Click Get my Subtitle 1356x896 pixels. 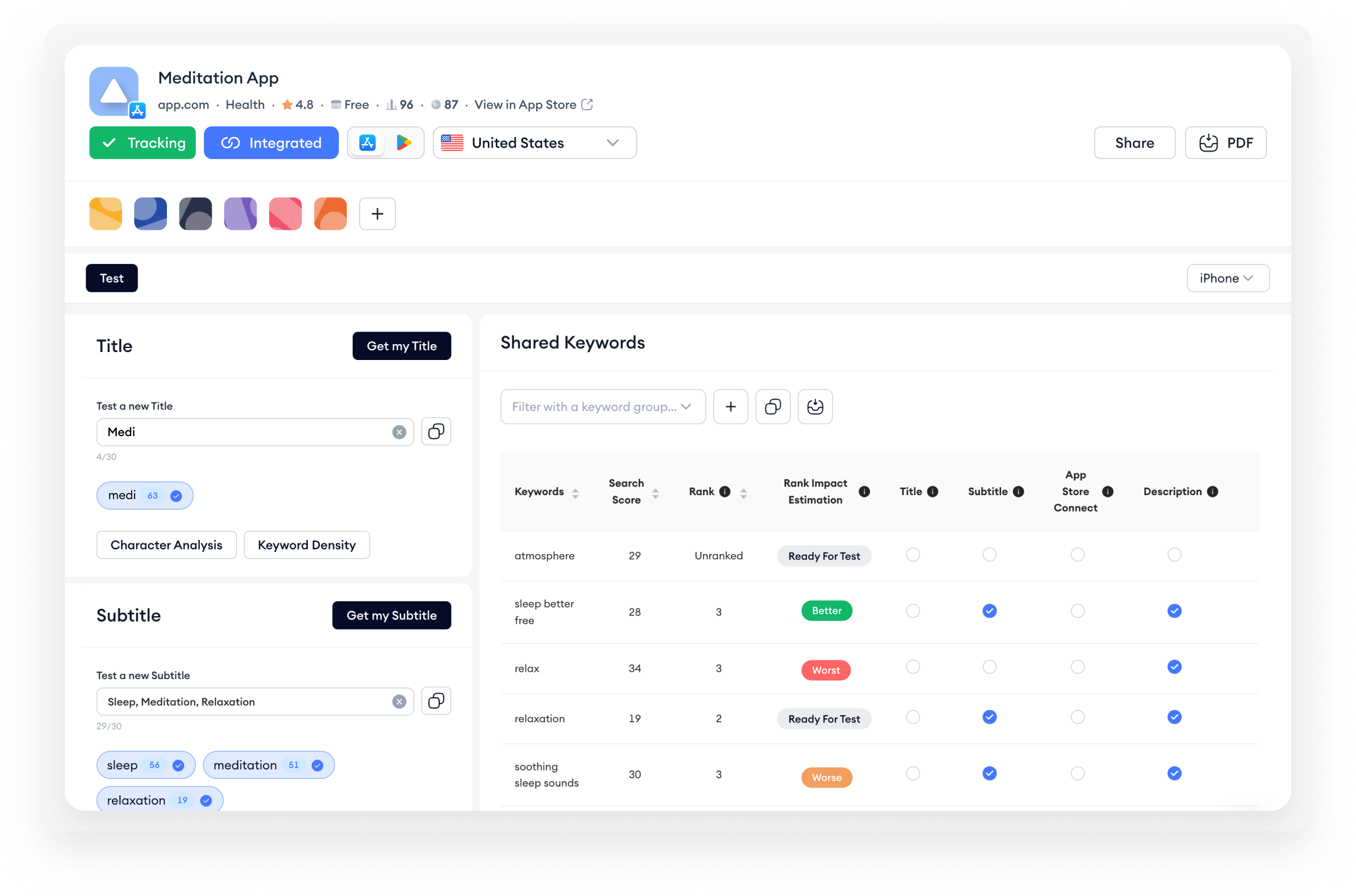[x=391, y=616]
